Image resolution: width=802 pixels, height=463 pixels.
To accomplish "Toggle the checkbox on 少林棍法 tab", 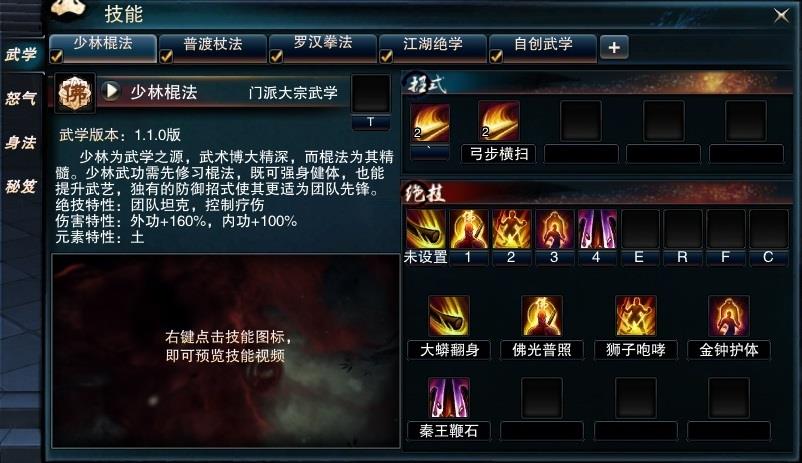I will pyautogui.click(x=56, y=56).
